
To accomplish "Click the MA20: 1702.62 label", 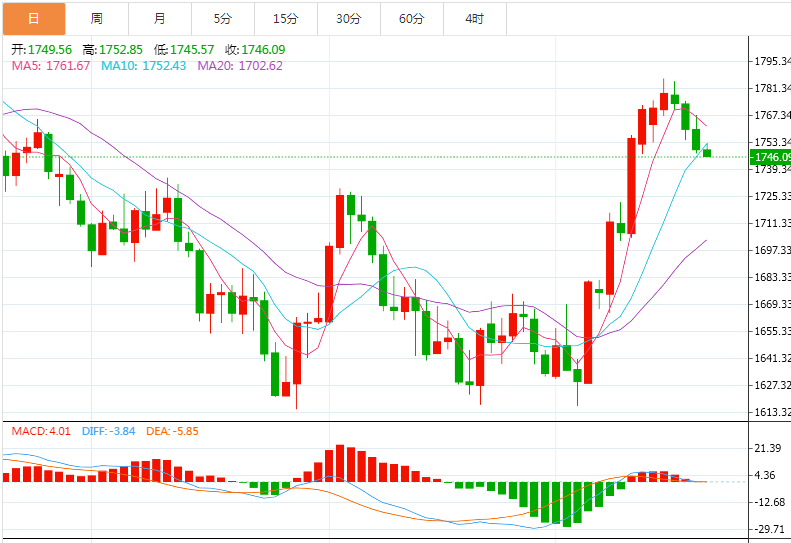I will 240,66.
